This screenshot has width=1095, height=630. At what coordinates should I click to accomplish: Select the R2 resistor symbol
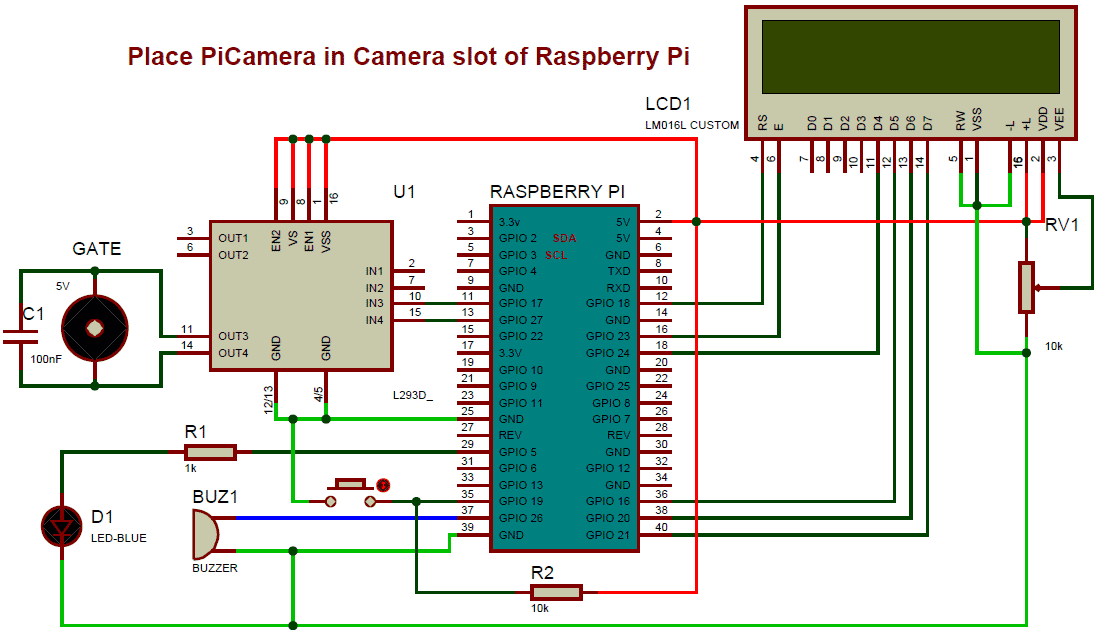pos(556,592)
